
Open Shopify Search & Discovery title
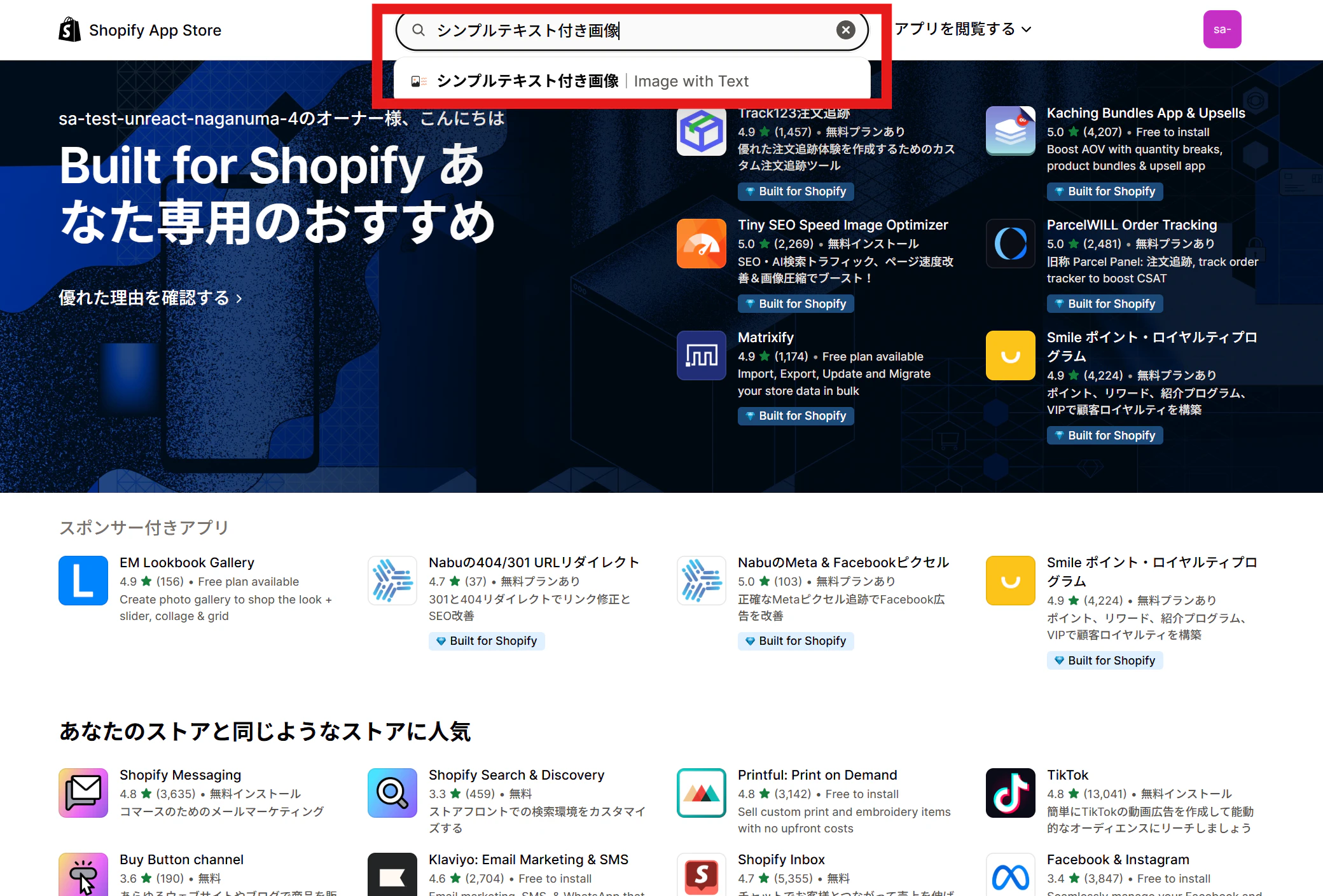click(516, 775)
